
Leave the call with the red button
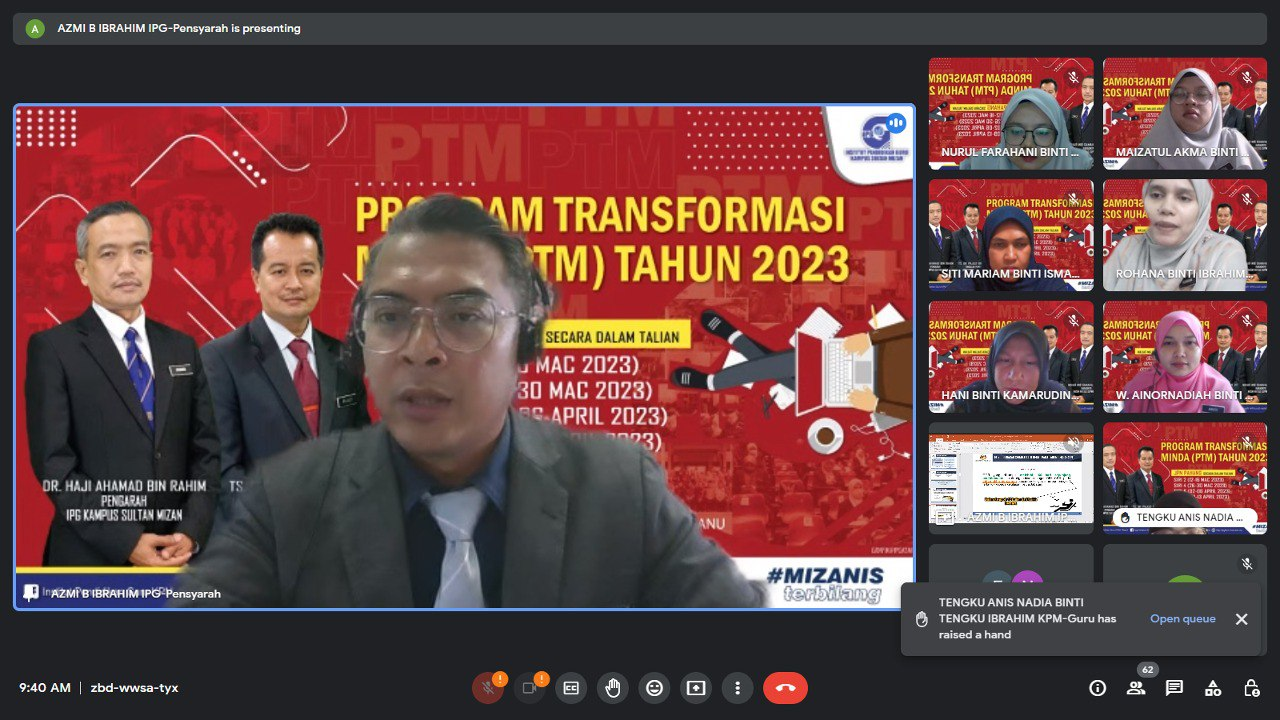pyautogui.click(x=785, y=688)
